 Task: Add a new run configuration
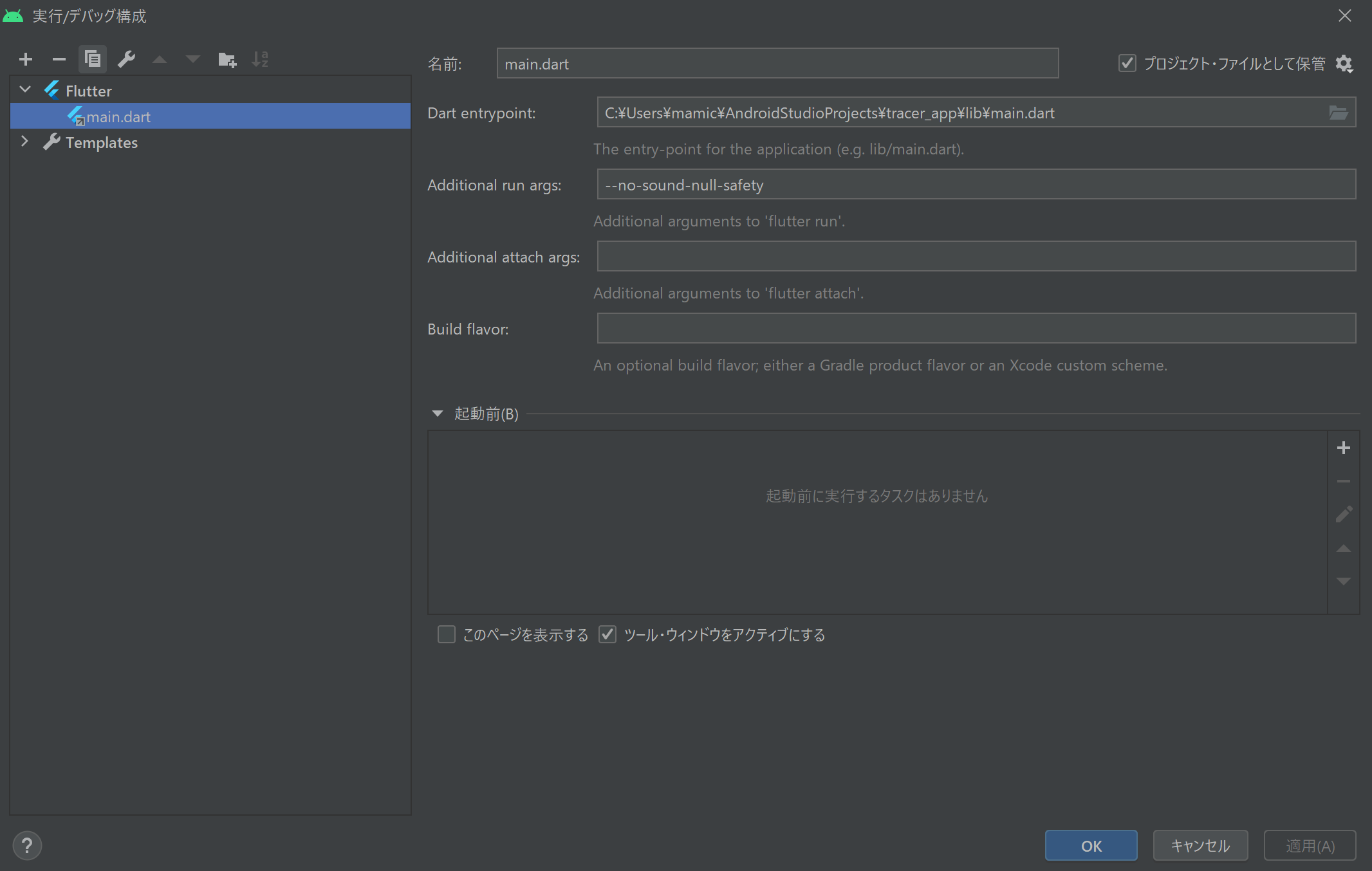(x=26, y=59)
